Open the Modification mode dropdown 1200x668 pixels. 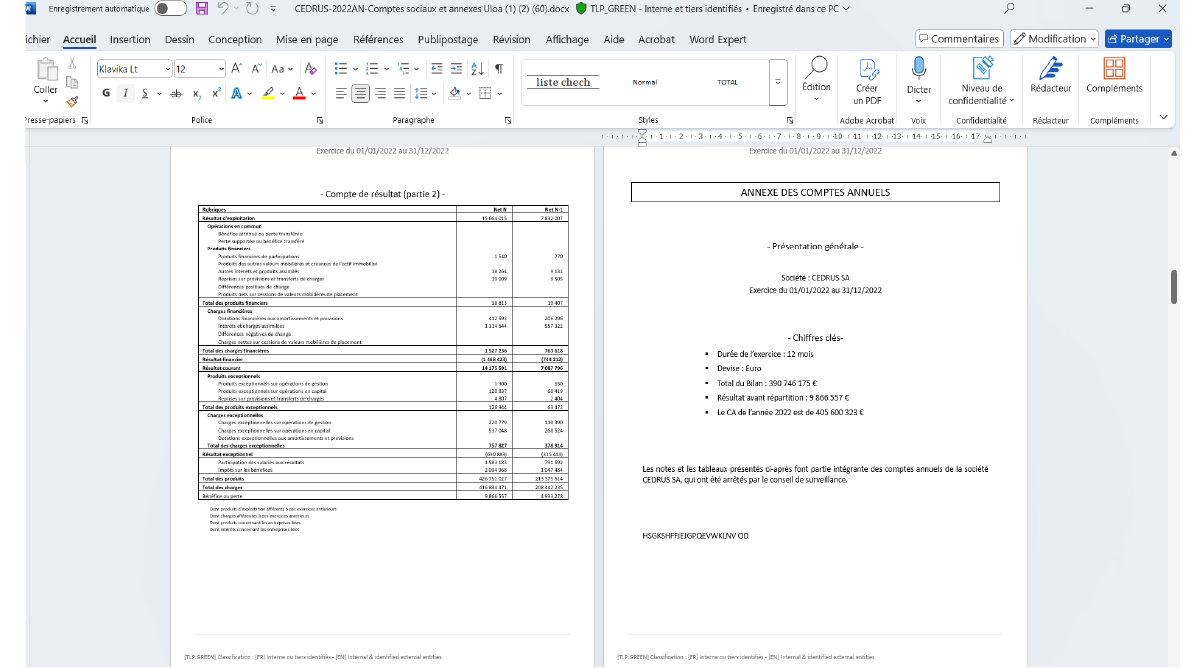(1054, 39)
